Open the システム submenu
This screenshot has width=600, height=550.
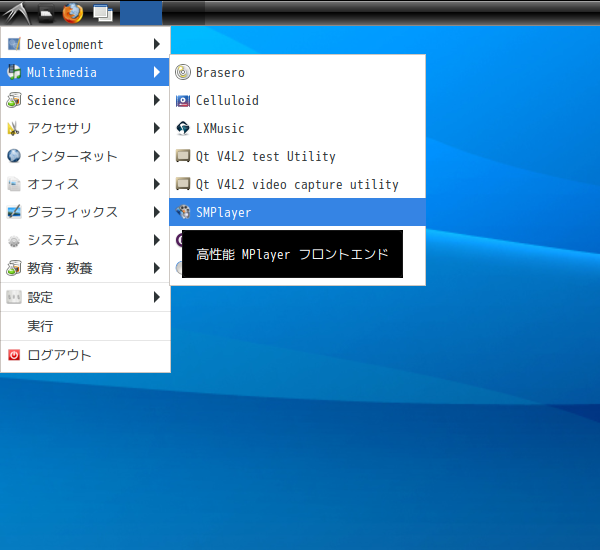(85, 240)
